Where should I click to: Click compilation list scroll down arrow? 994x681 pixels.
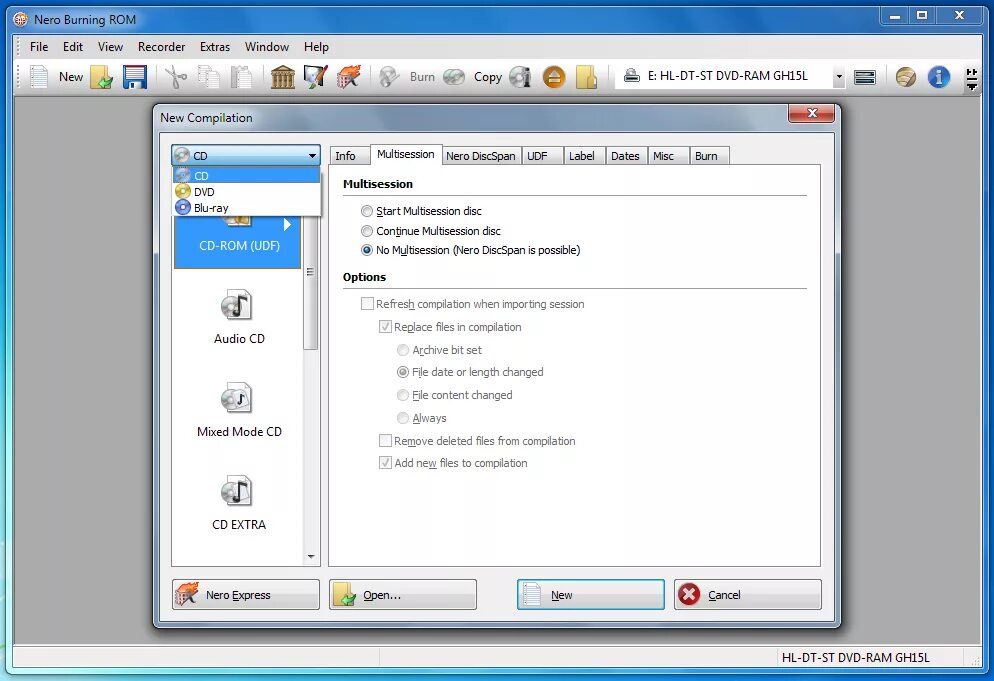(311, 557)
